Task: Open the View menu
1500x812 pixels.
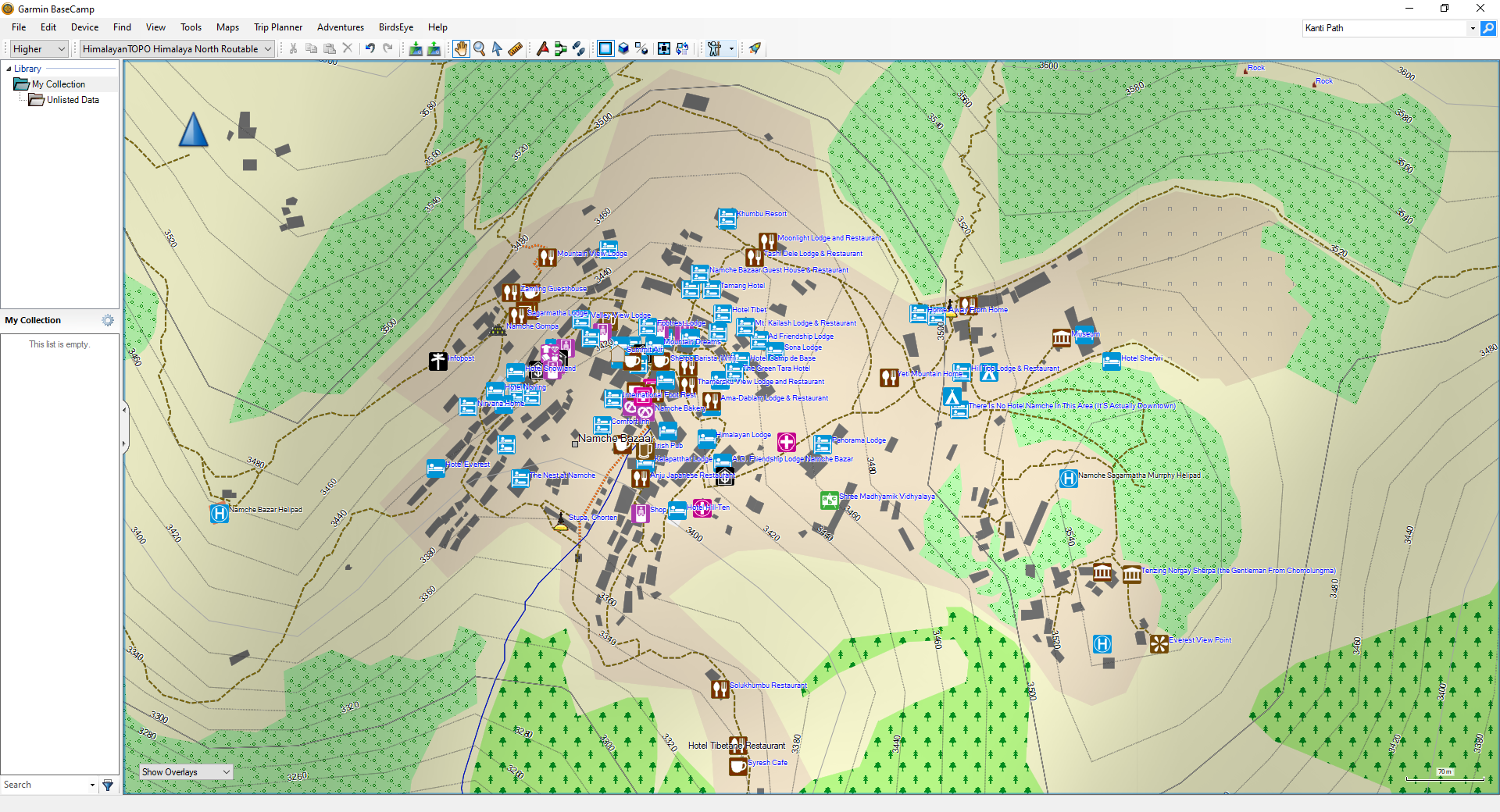Action: click(155, 27)
